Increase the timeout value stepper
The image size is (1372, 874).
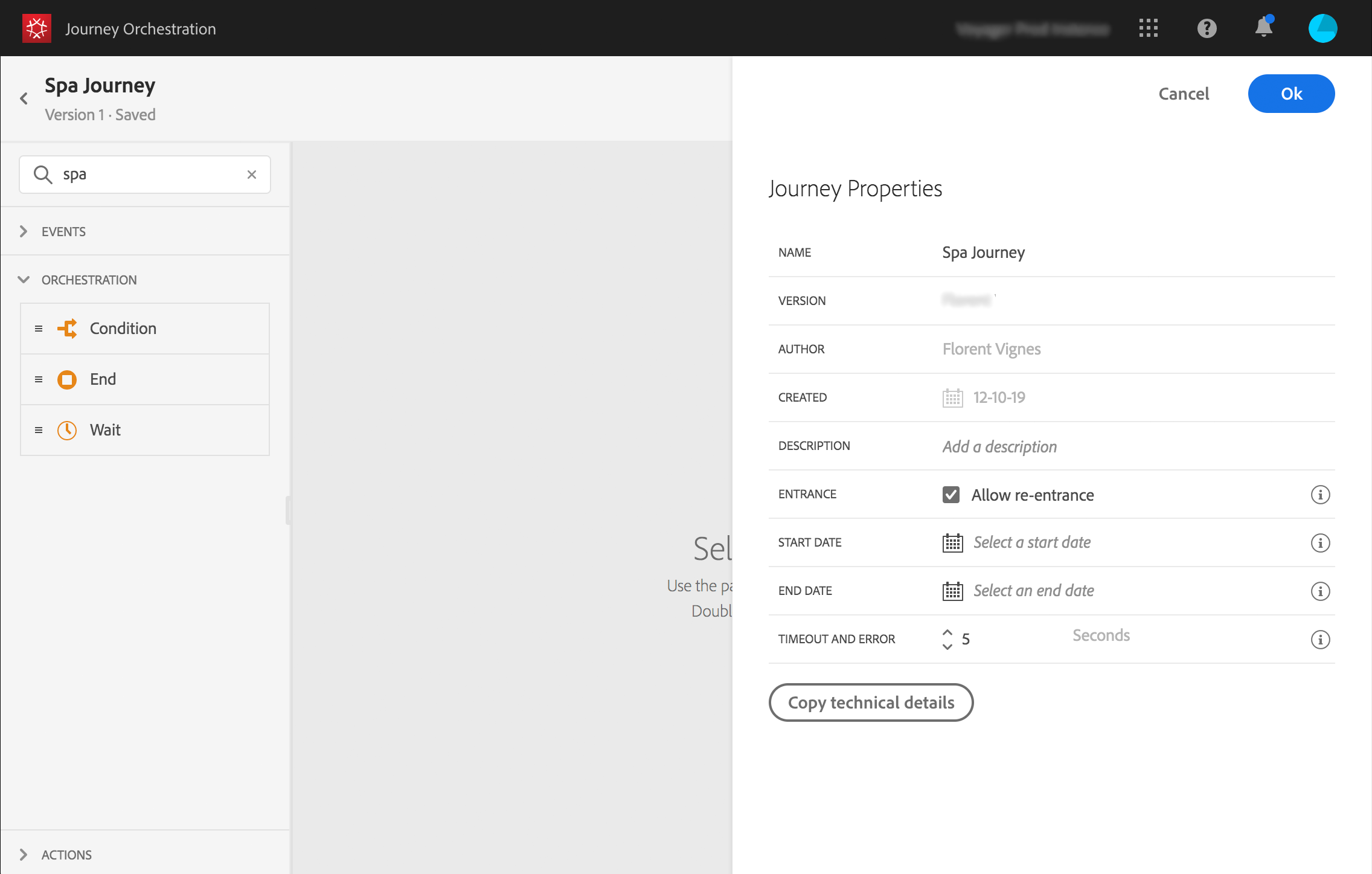(x=947, y=632)
